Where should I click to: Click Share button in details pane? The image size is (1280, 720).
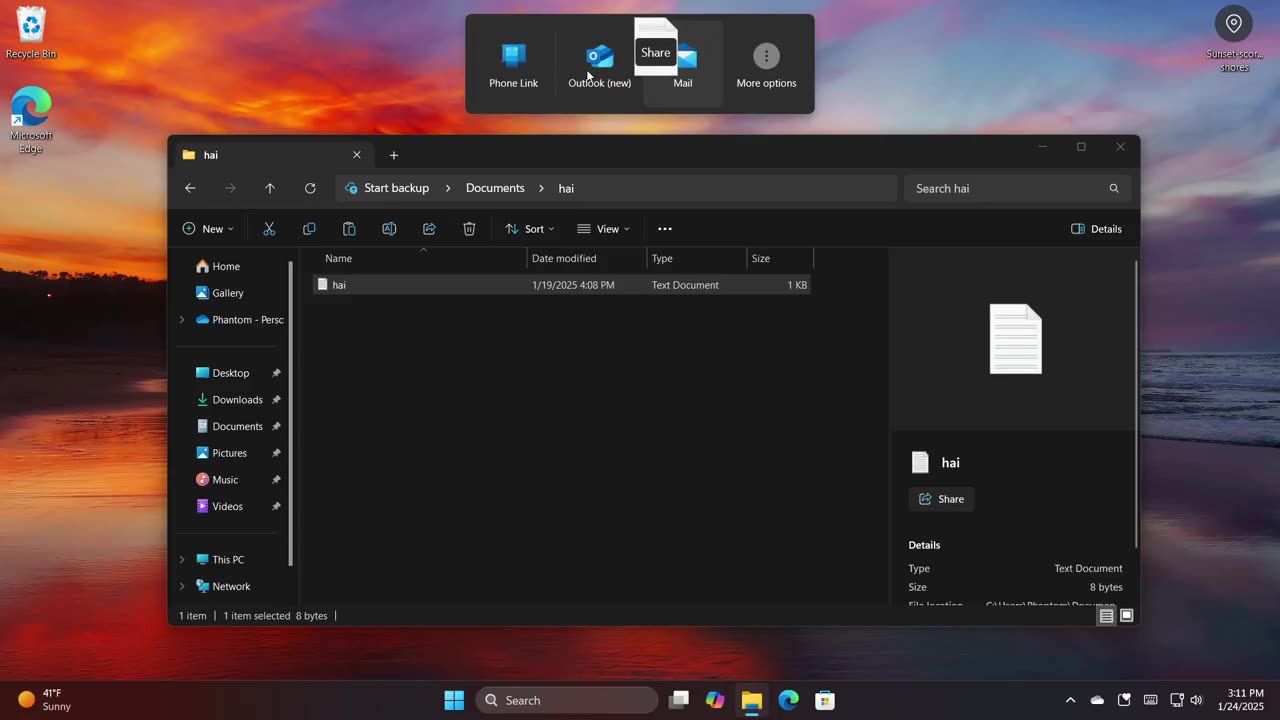click(x=941, y=499)
